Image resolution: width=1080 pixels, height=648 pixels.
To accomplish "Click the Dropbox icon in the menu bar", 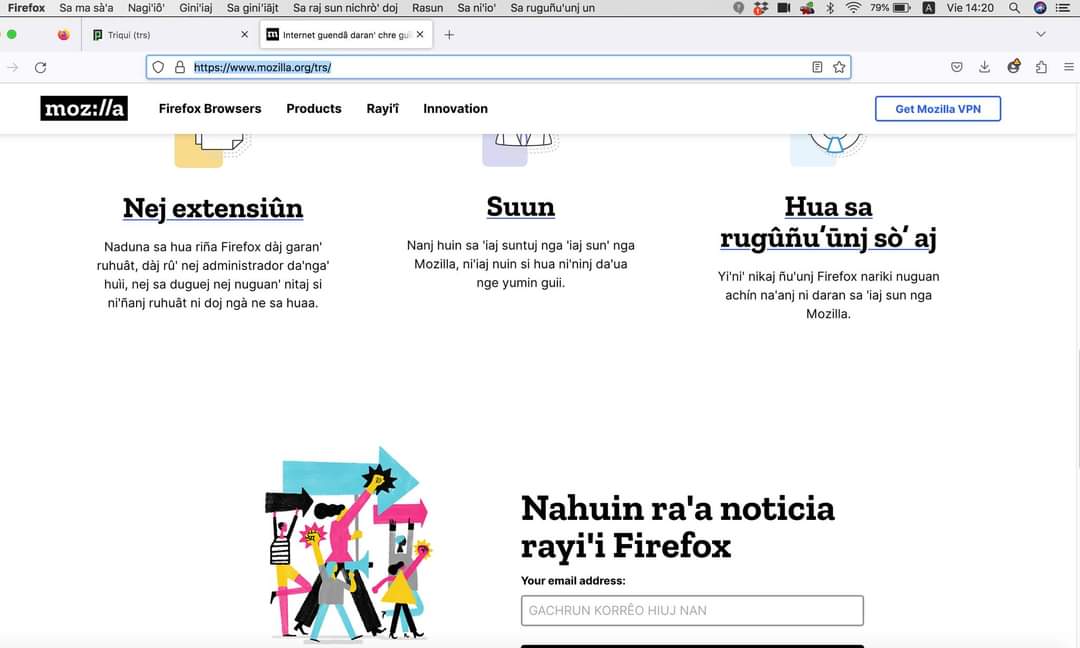I will coord(760,8).
